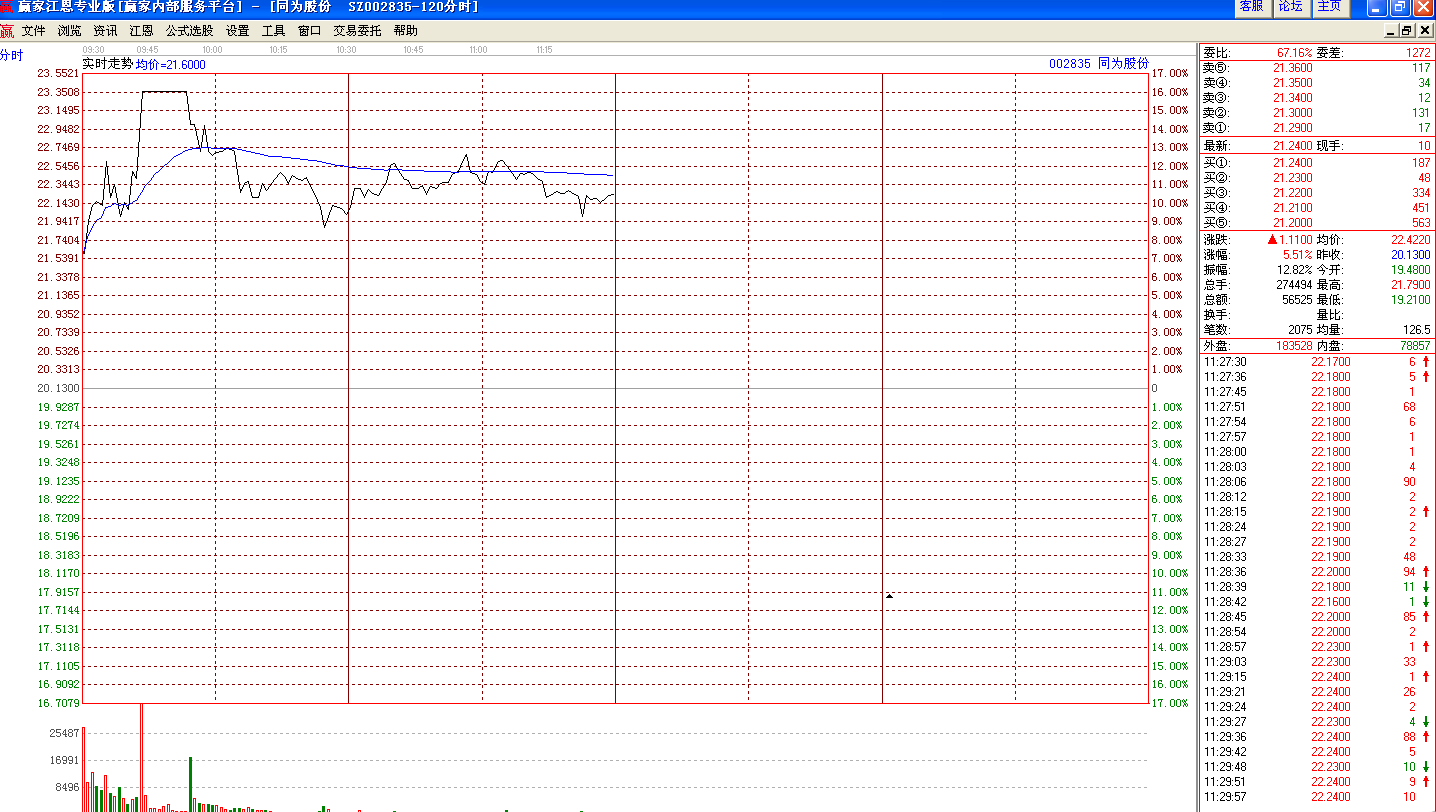Select the 卖① ask row at 21.2900
Image resolution: width=1436 pixels, height=812 pixels.
click(x=1316, y=128)
